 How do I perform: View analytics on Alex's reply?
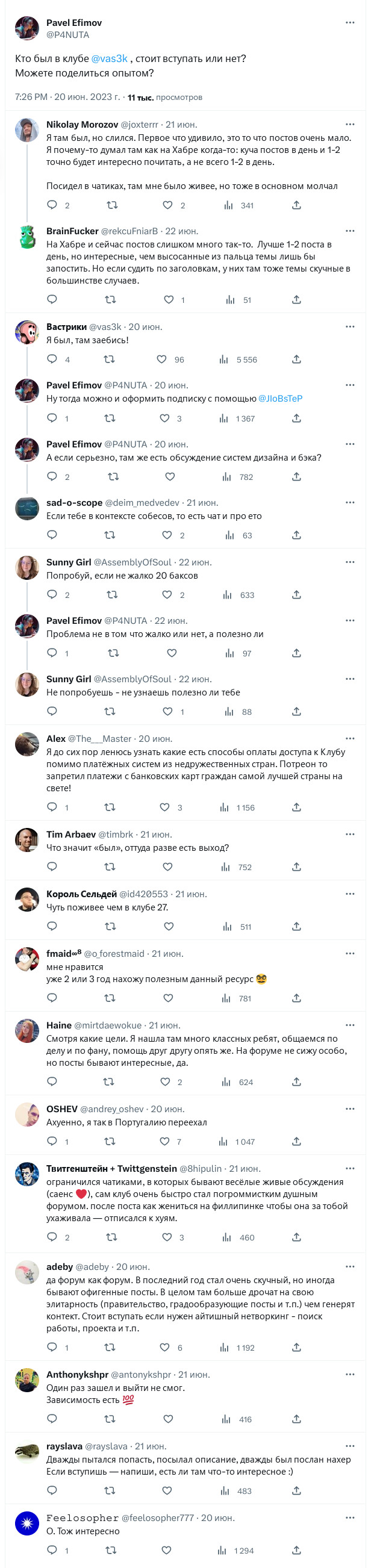[x=225, y=807]
